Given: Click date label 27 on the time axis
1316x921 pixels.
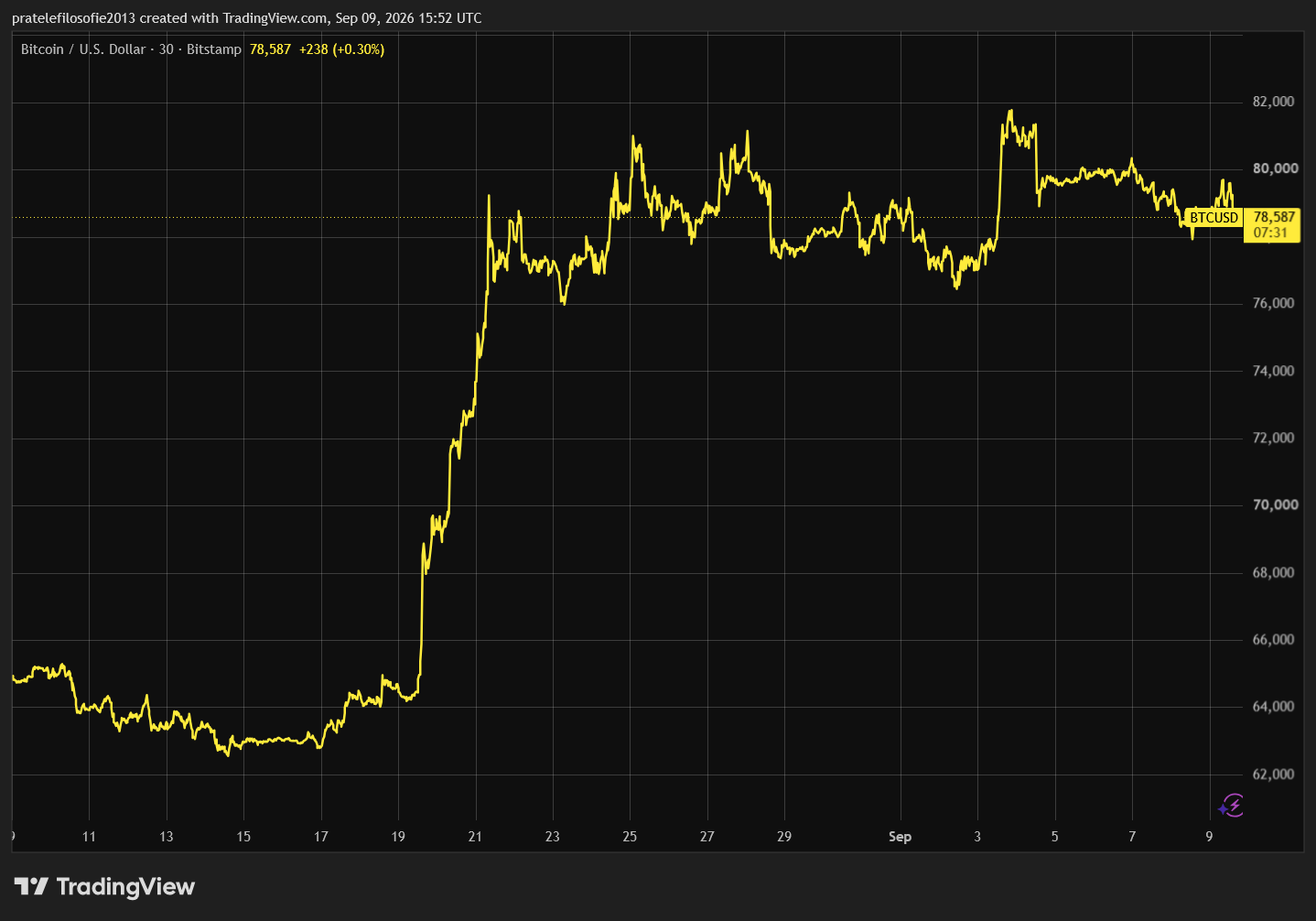Looking at the screenshot, I should pos(707,837).
